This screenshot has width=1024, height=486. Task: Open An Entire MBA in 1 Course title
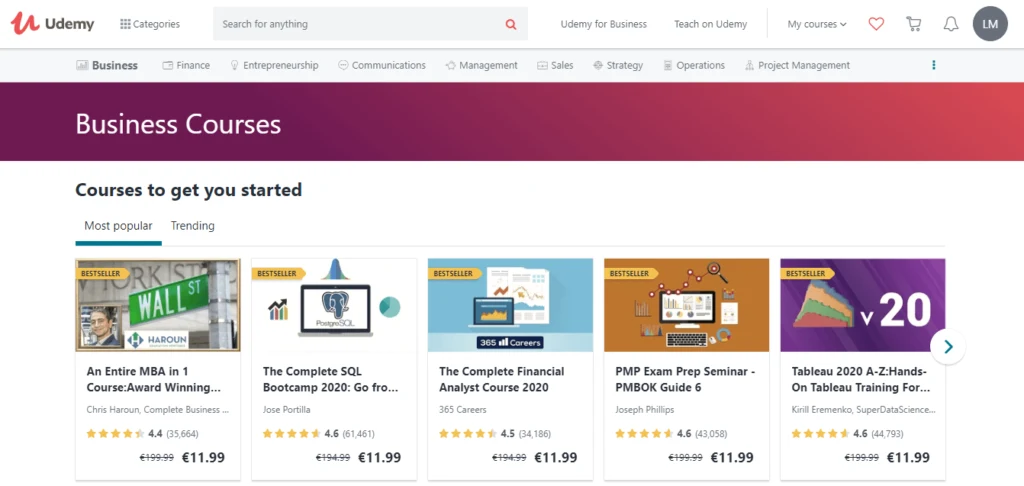click(x=153, y=380)
